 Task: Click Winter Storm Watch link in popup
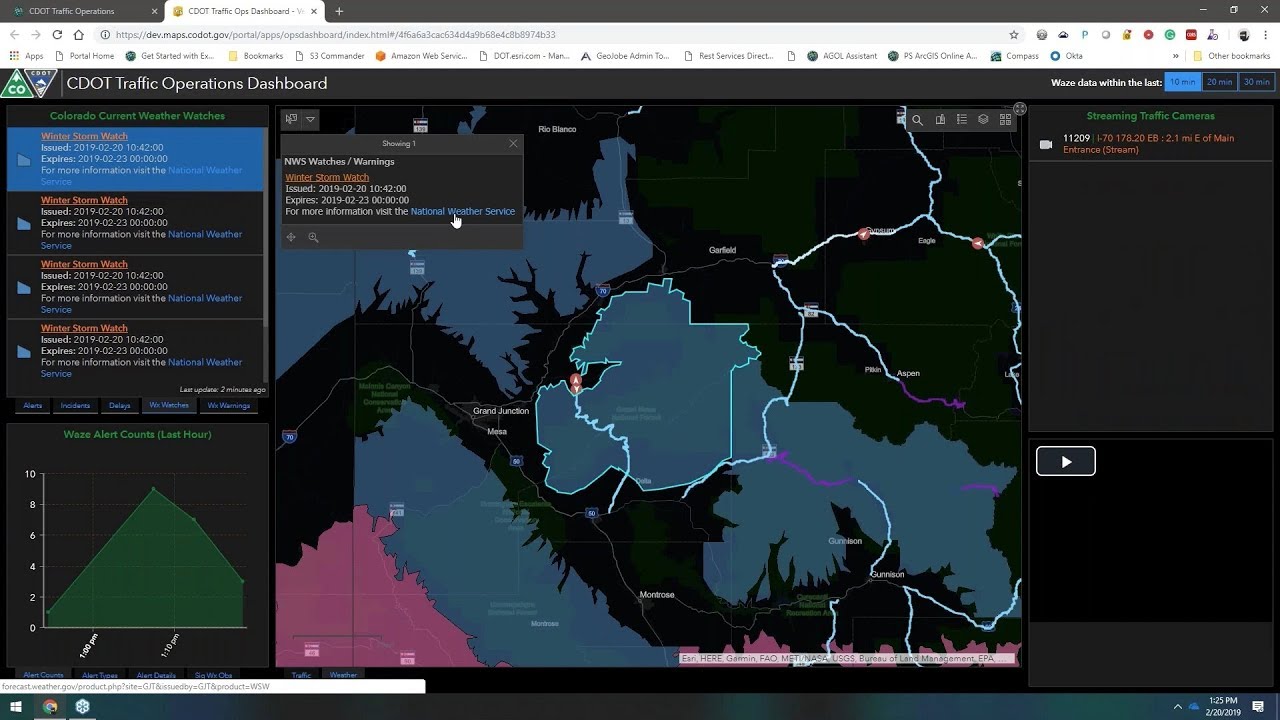[327, 178]
